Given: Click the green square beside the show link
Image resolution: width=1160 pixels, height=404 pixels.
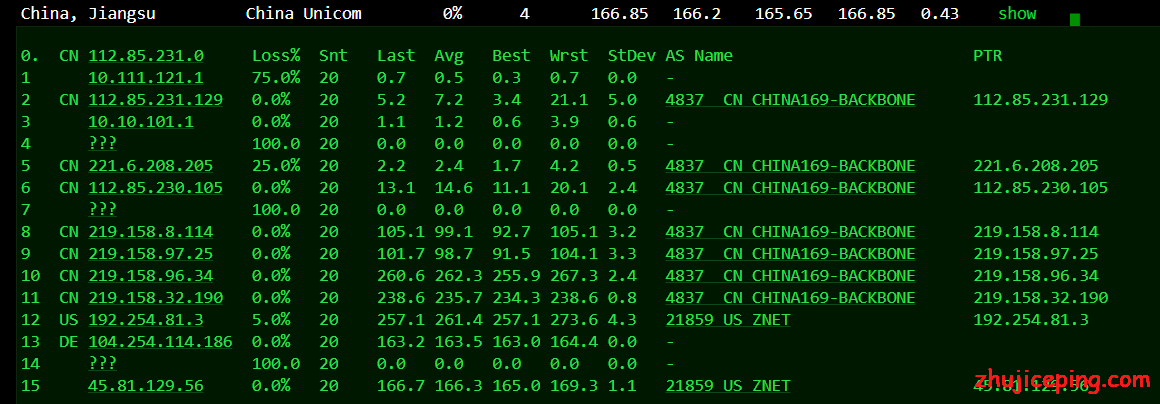Looking at the screenshot, I should tap(1075, 19).
